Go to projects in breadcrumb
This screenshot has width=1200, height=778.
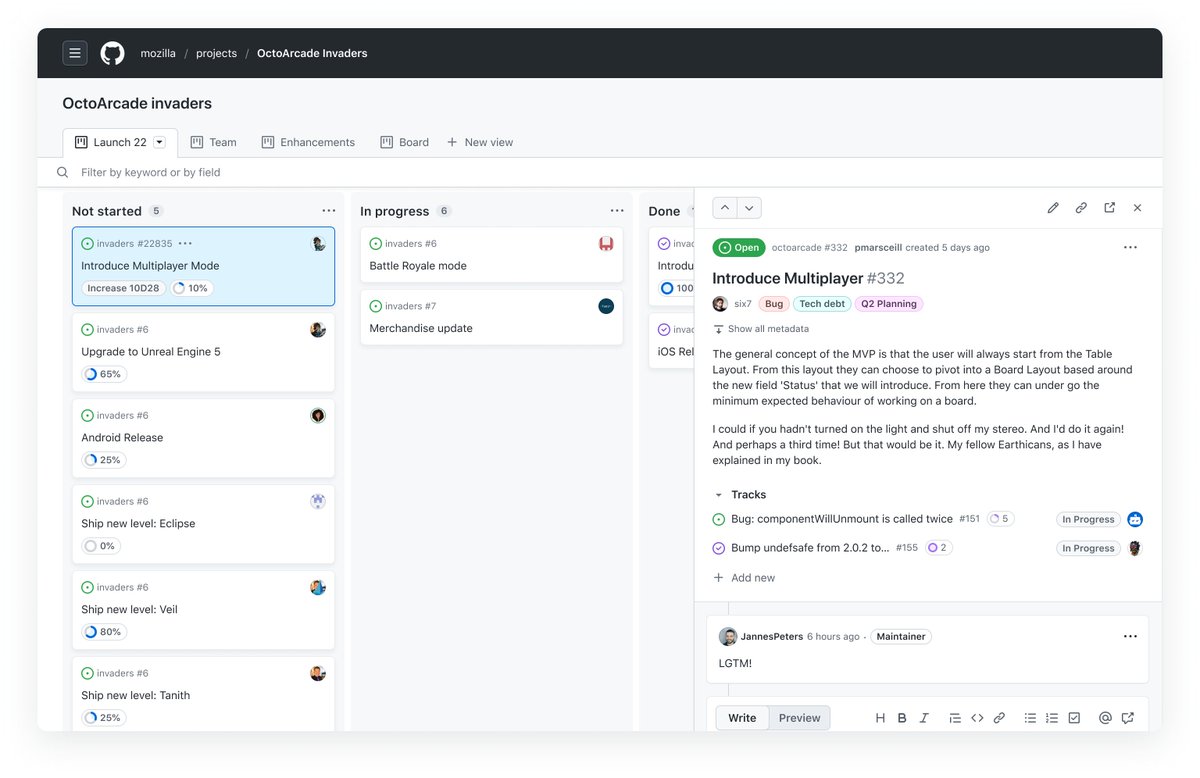coord(216,53)
